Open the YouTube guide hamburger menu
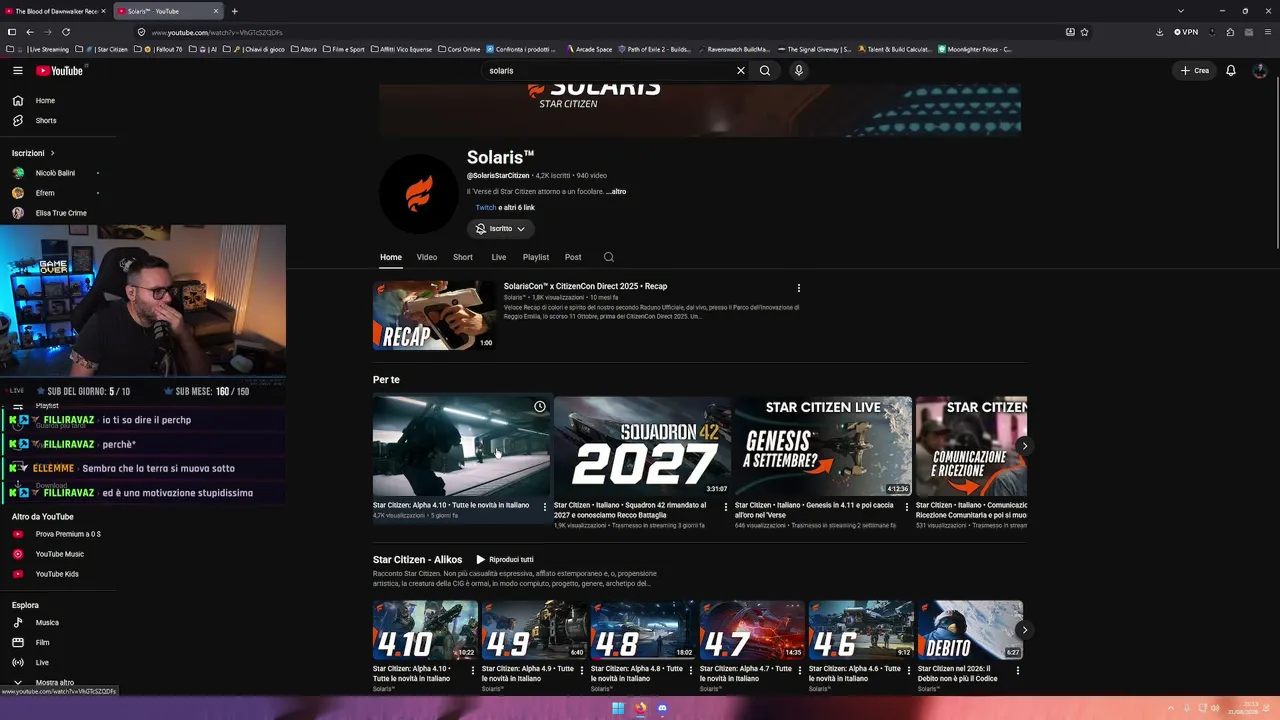Screen dimensions: 1280x720 18,71
